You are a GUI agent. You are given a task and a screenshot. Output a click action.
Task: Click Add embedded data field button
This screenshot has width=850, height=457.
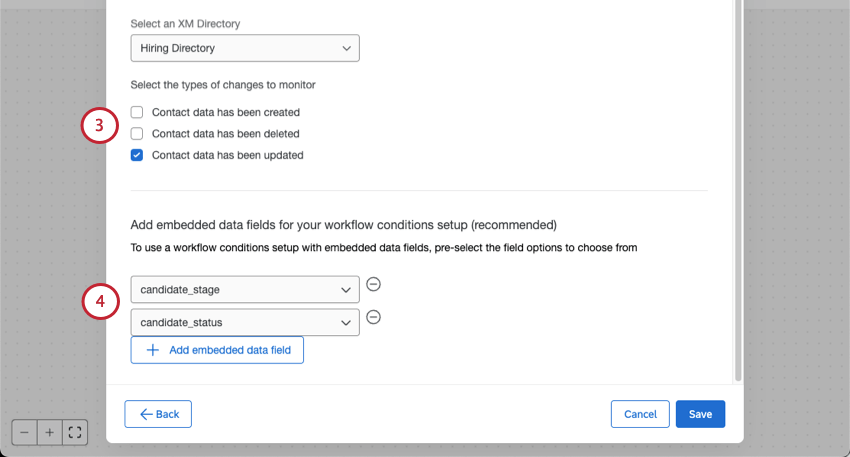click(x=217, y=350)
